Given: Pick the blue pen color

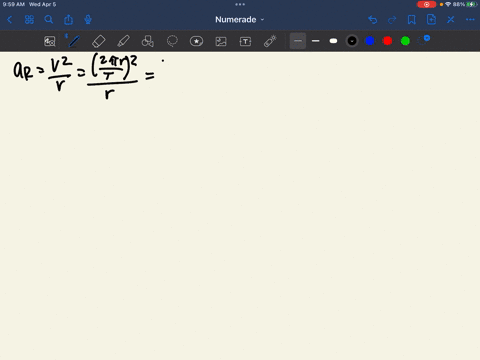Looking at the screenshot, I should coord(370,41).
